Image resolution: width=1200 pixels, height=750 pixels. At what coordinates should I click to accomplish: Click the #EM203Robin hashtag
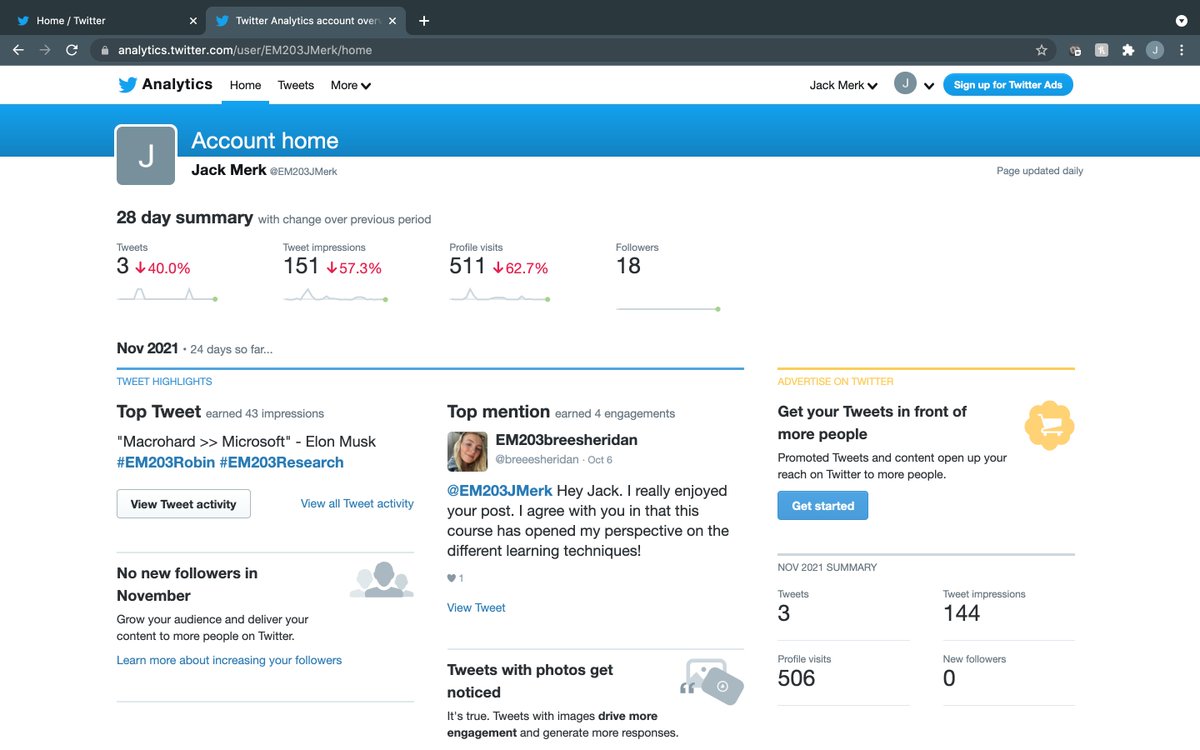coord(165,462)
